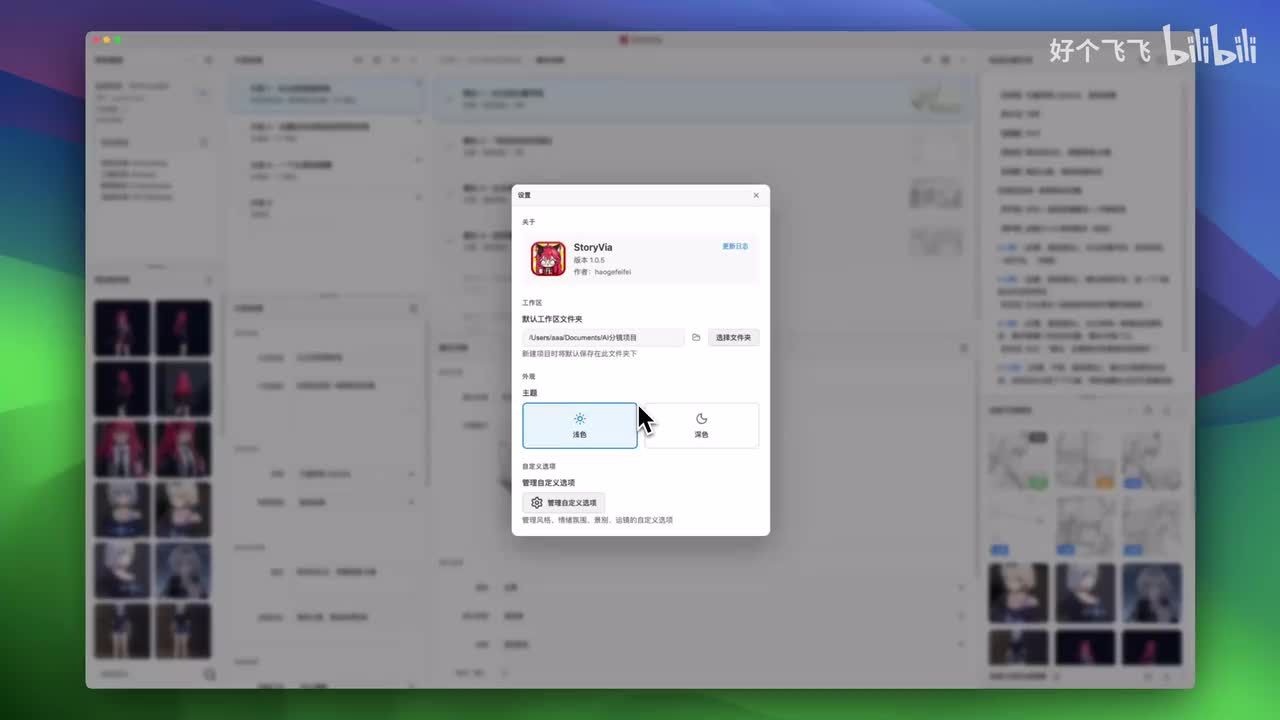
Task: Click the StoryVia app logo
Action: pos(548,259)
